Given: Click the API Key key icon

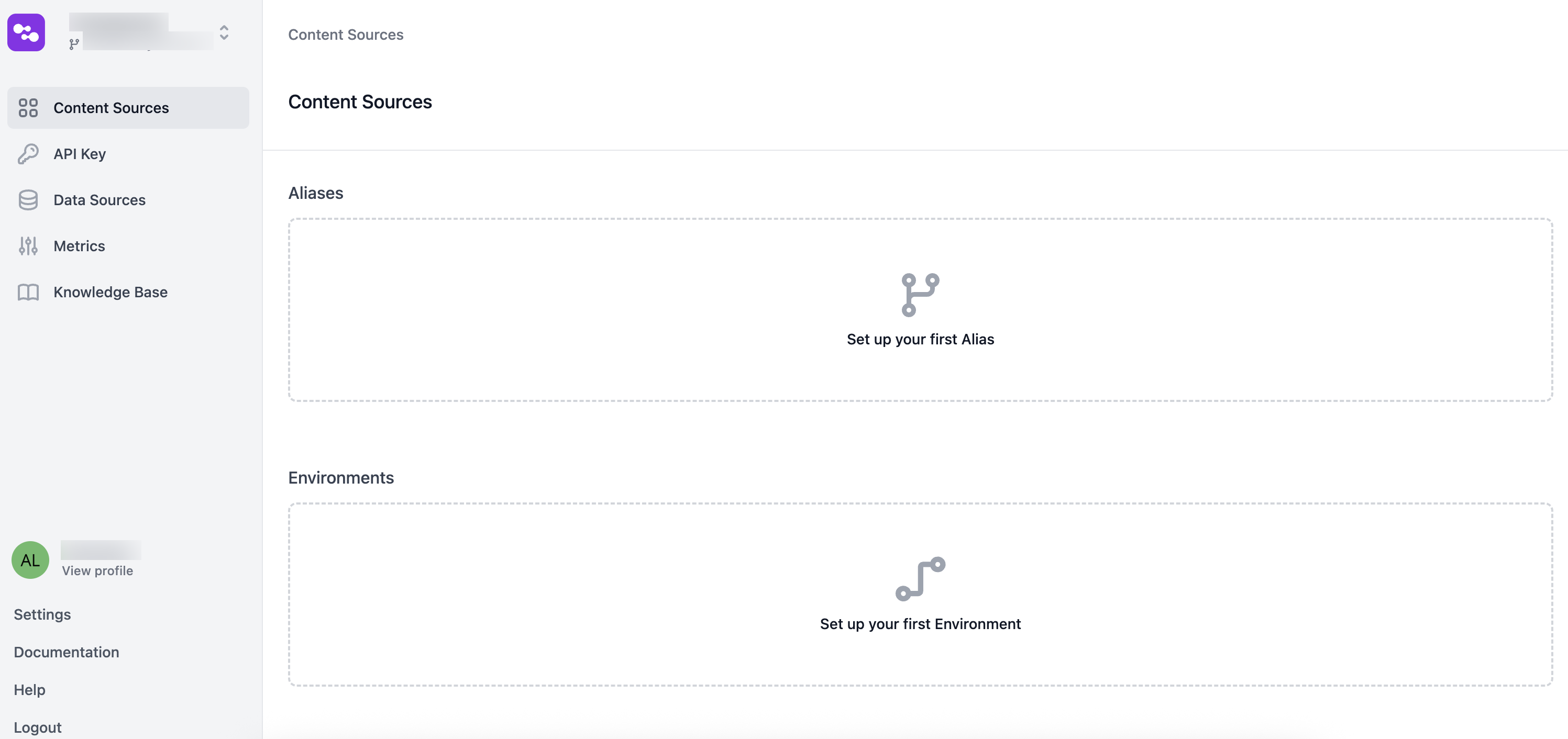Looking at the screenshot, I should [x=28, y=154].
